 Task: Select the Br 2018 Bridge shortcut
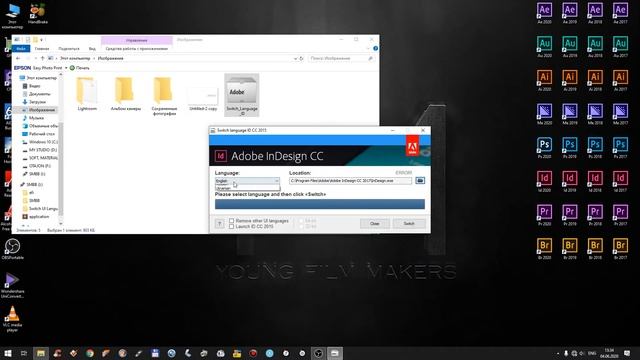coord(595,248)
